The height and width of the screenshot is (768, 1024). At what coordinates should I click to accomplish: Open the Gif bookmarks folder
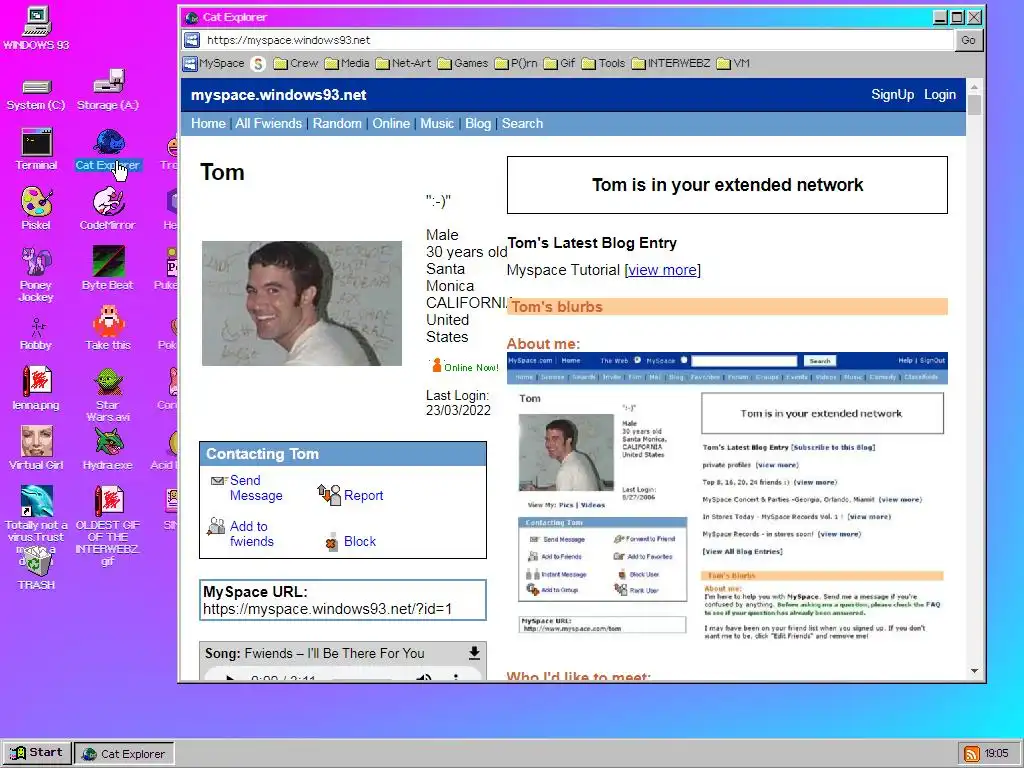pyautogui.click(x=559, y=63)
